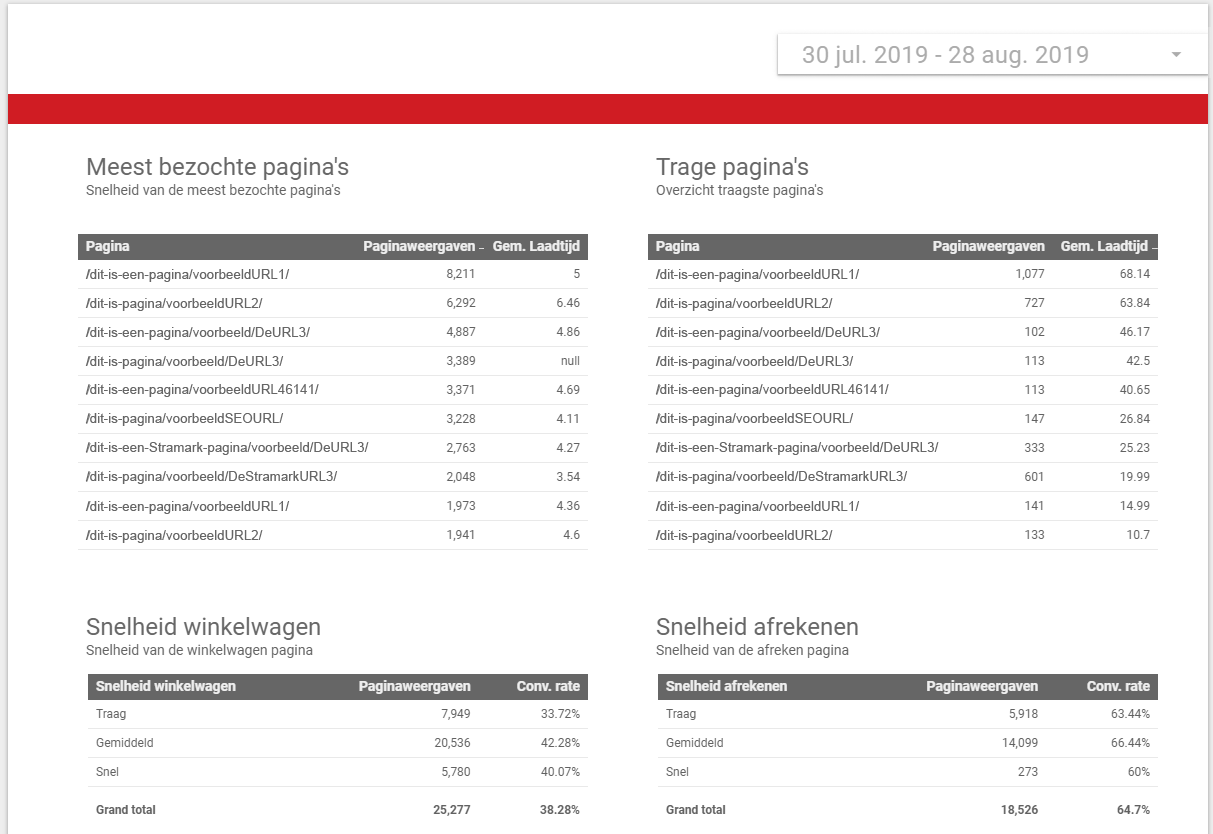
Task: Click Pagina header in Meest bezochte table
Action: [x=108, y=246]
